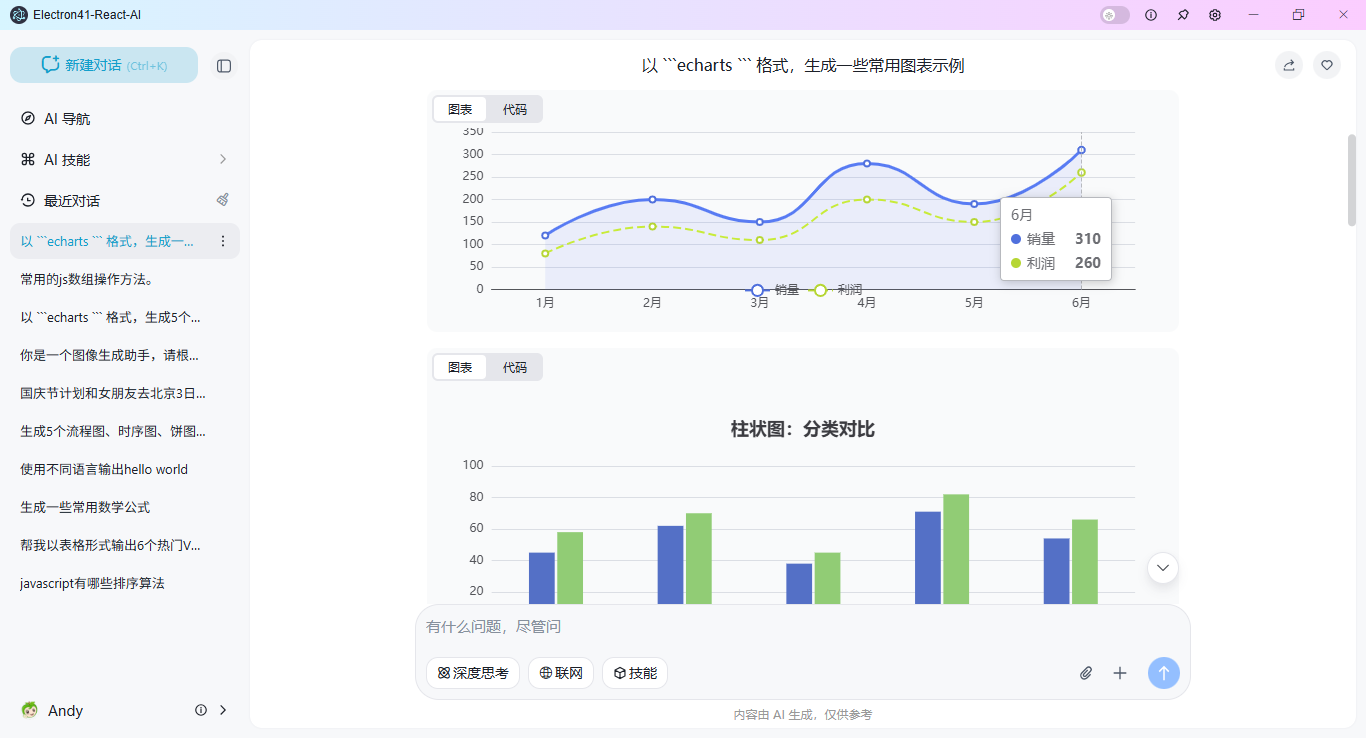Click the plus icon in input bar

[1120, 673]
